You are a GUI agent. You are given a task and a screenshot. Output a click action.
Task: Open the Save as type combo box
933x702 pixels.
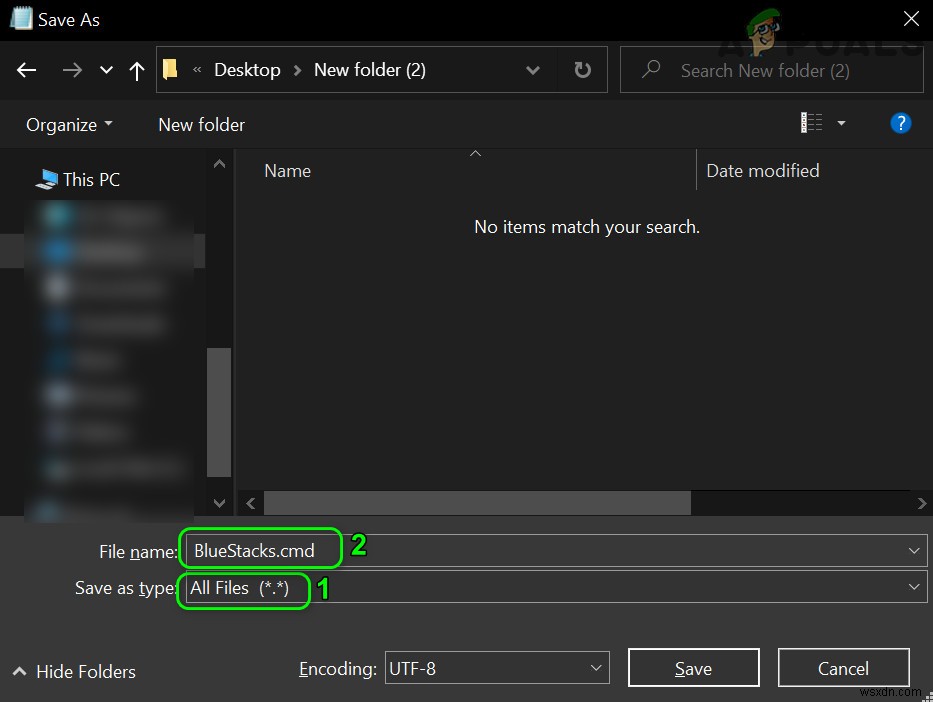pos(556,587)
